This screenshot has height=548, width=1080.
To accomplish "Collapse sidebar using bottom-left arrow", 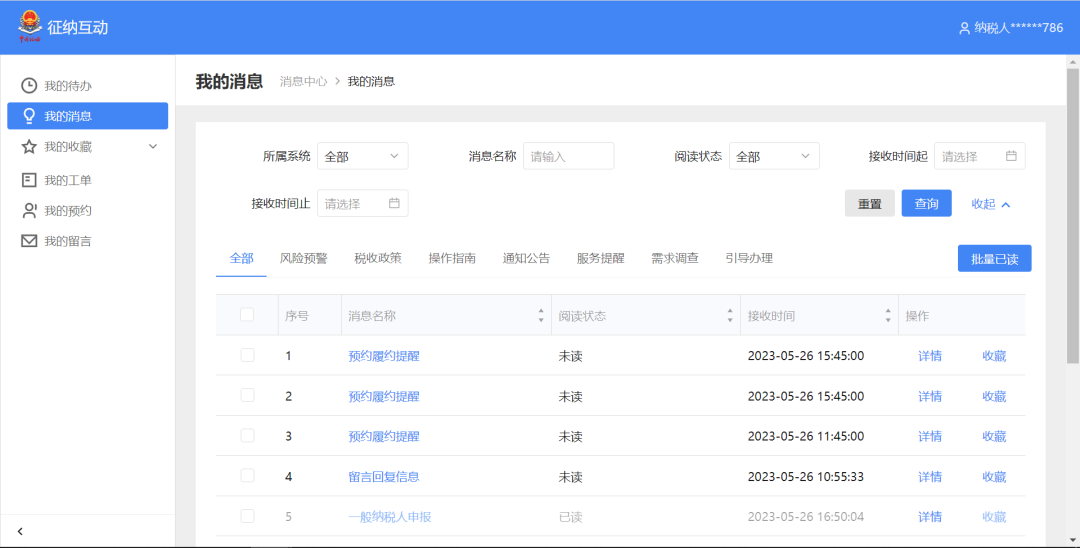I will click(x=20, y=531).
